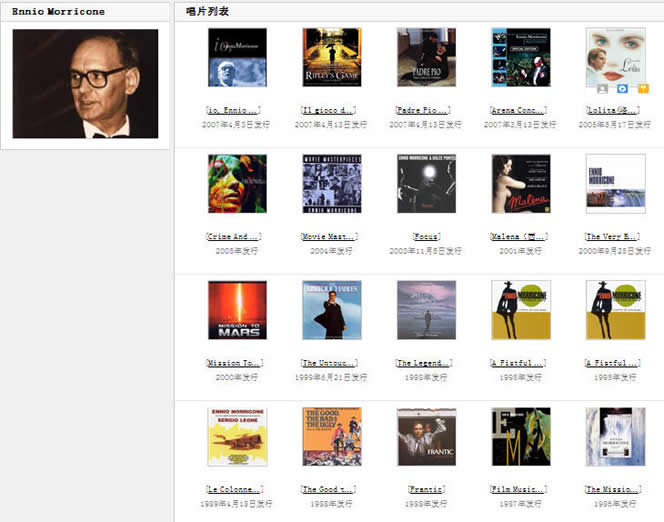
Task: Follow the '[The Good t...]' album link
Action: click(x=328, y=489)
